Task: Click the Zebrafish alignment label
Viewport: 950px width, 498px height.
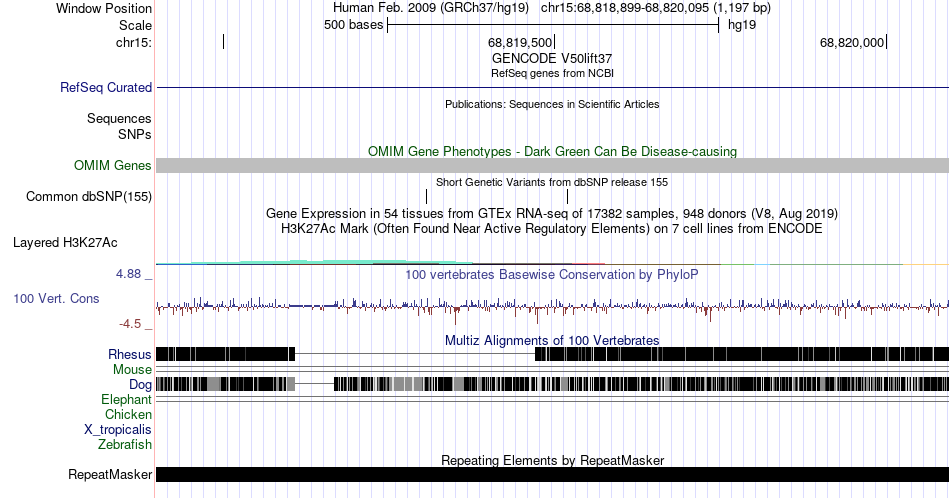Action: coord(125,445)
